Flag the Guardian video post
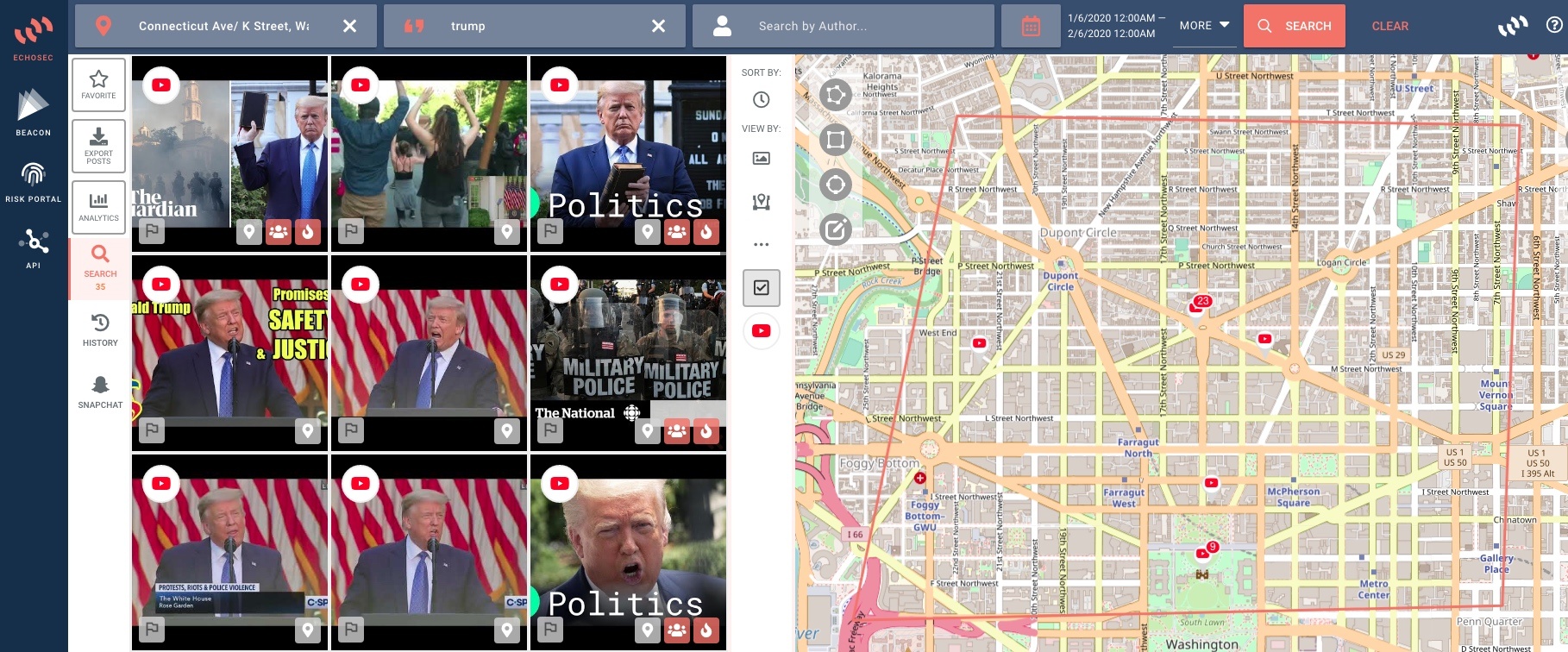Image resolution: width=1568 pixels, height=652 pixels. click(152, 231)
